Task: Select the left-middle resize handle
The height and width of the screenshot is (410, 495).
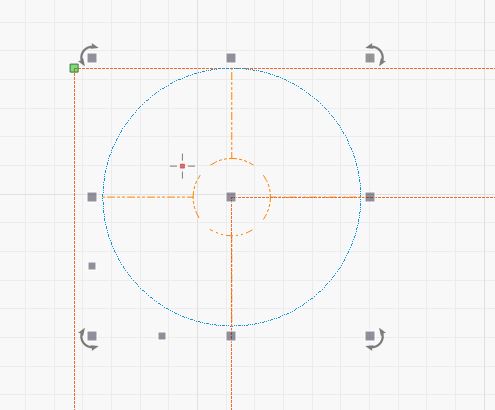Action: (92, 197)
